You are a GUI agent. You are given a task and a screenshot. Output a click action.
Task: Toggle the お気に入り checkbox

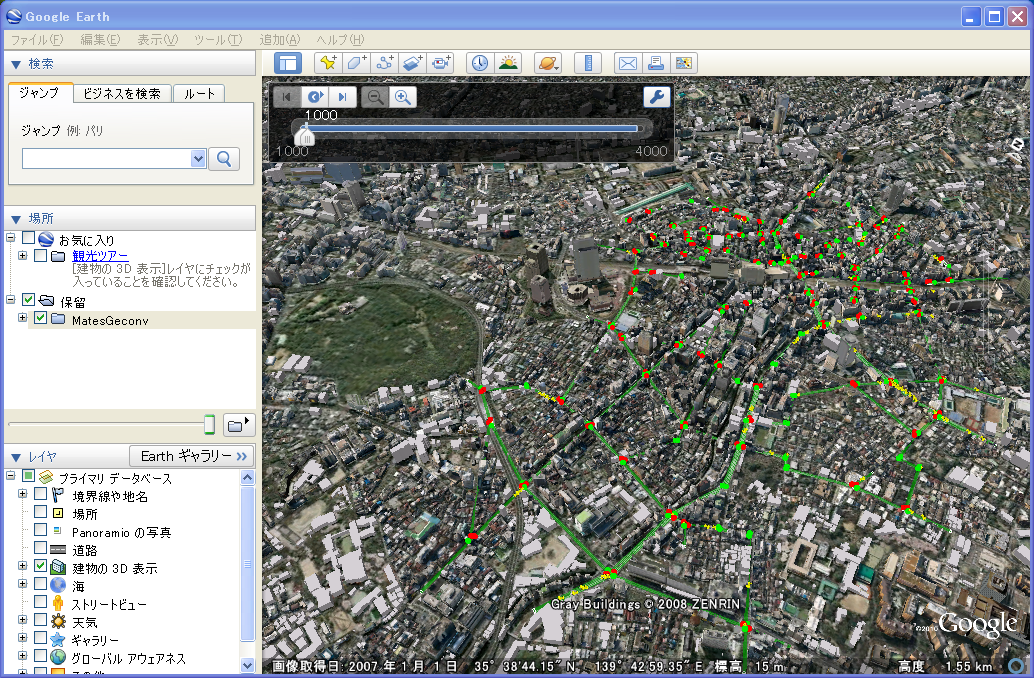tap(28, 238)
